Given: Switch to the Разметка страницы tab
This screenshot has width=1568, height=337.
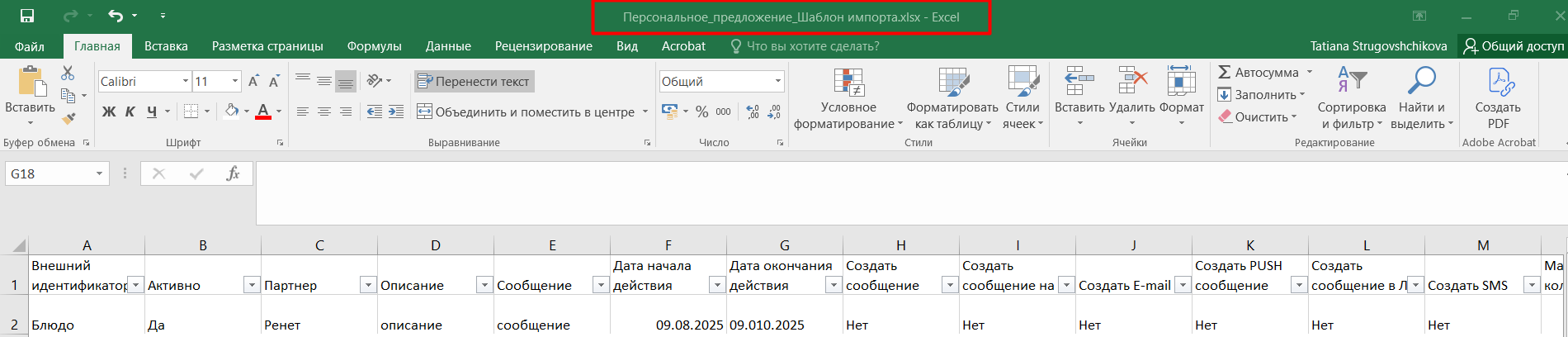Looking at the screenshot, I should 267,46.
